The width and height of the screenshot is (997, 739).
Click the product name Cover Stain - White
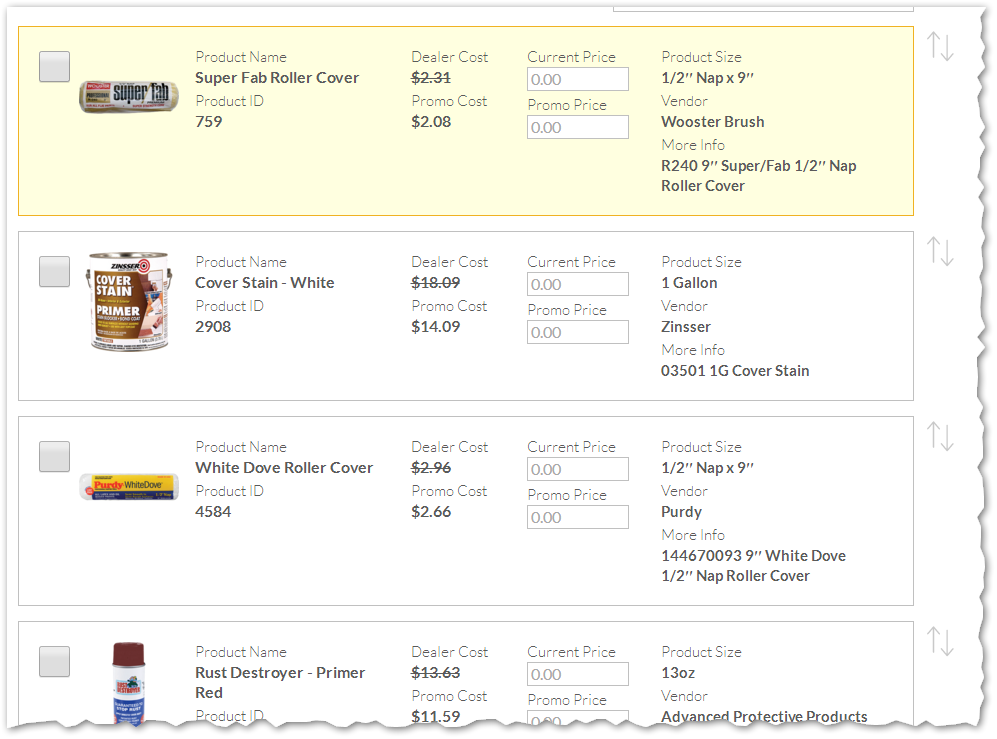pos(265,282)
